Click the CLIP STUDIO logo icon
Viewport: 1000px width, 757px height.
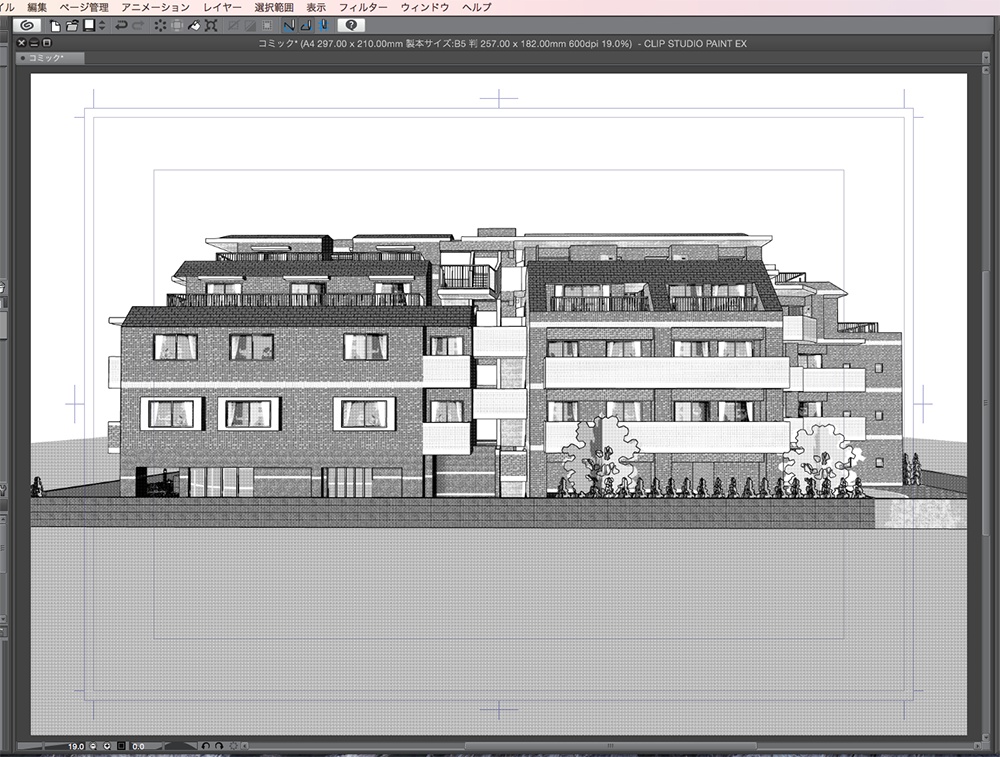tap(28, 27)
